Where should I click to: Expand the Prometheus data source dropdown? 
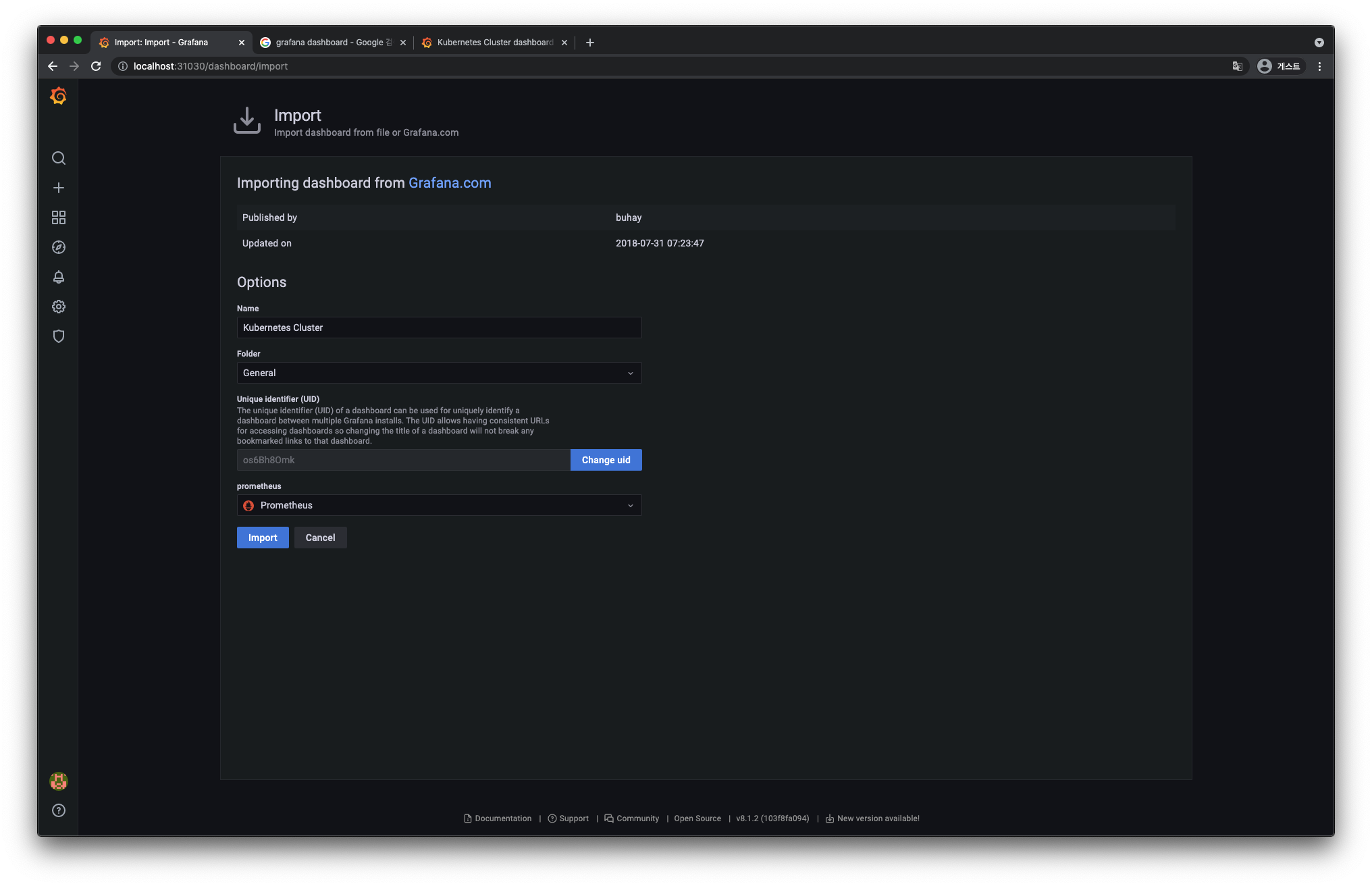click(x=439, y=505)
